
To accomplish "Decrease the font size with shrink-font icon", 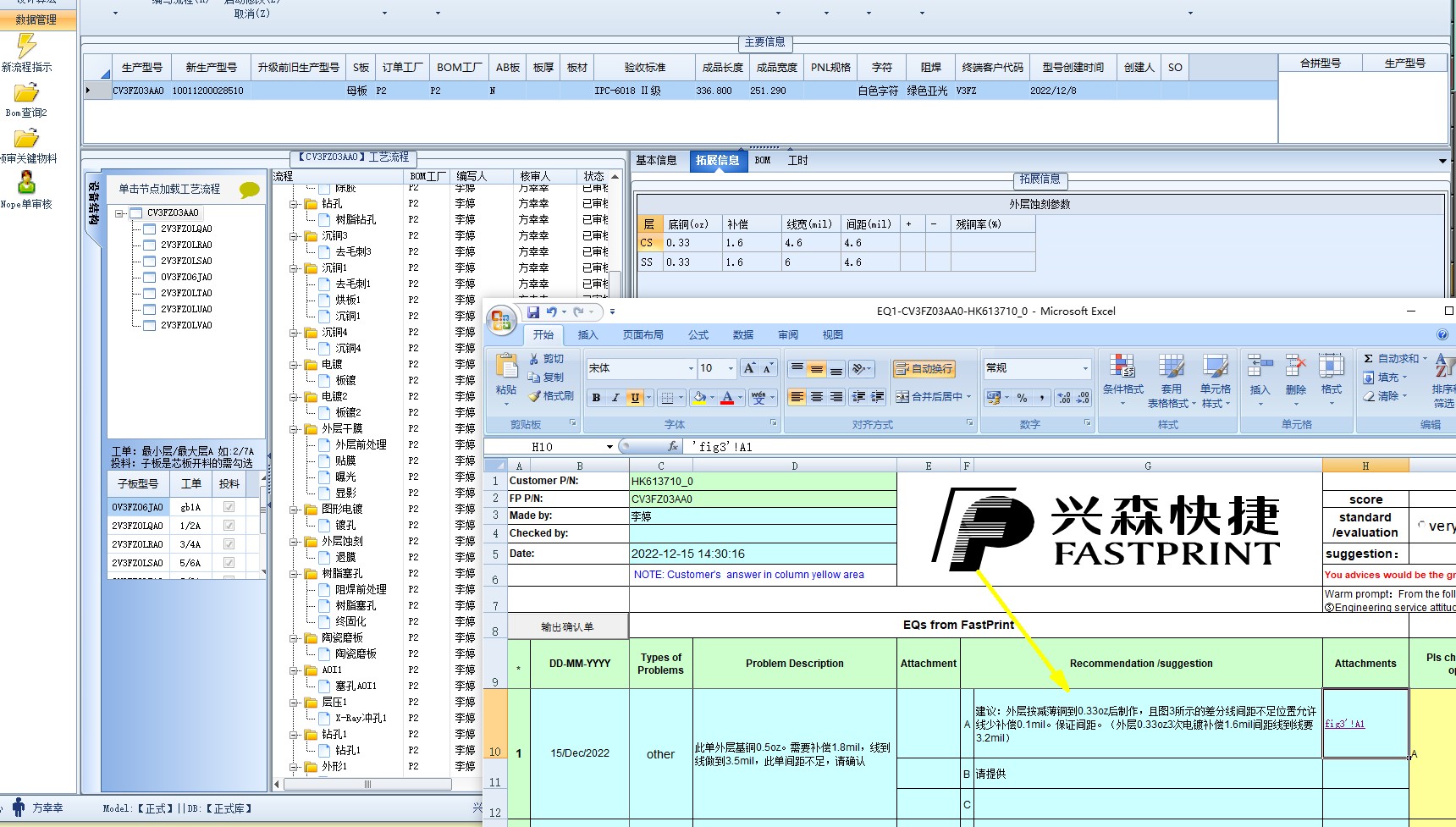I will click(767, 368).
